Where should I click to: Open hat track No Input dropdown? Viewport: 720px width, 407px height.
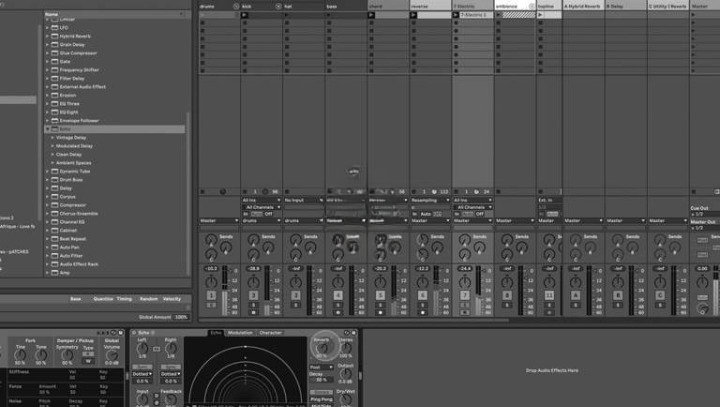304,200
